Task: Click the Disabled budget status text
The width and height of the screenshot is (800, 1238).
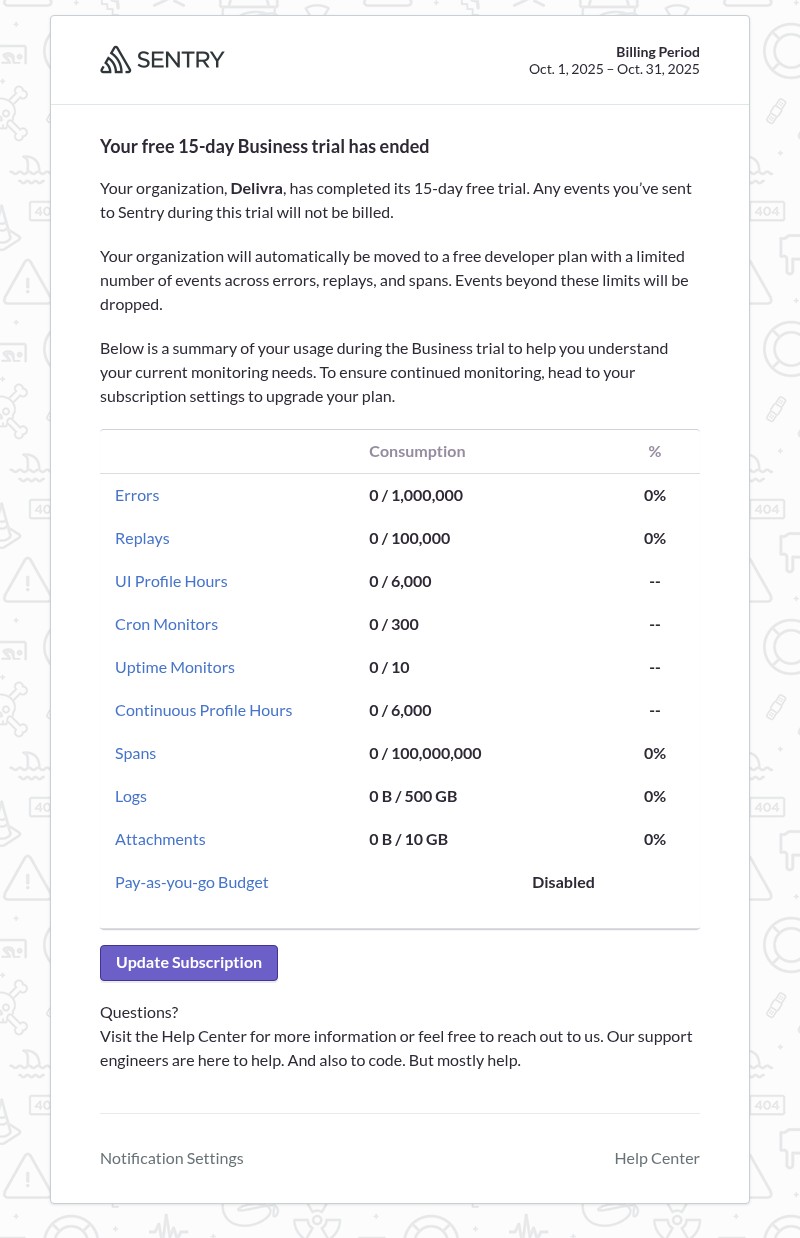Action: (x=563, y=882)
